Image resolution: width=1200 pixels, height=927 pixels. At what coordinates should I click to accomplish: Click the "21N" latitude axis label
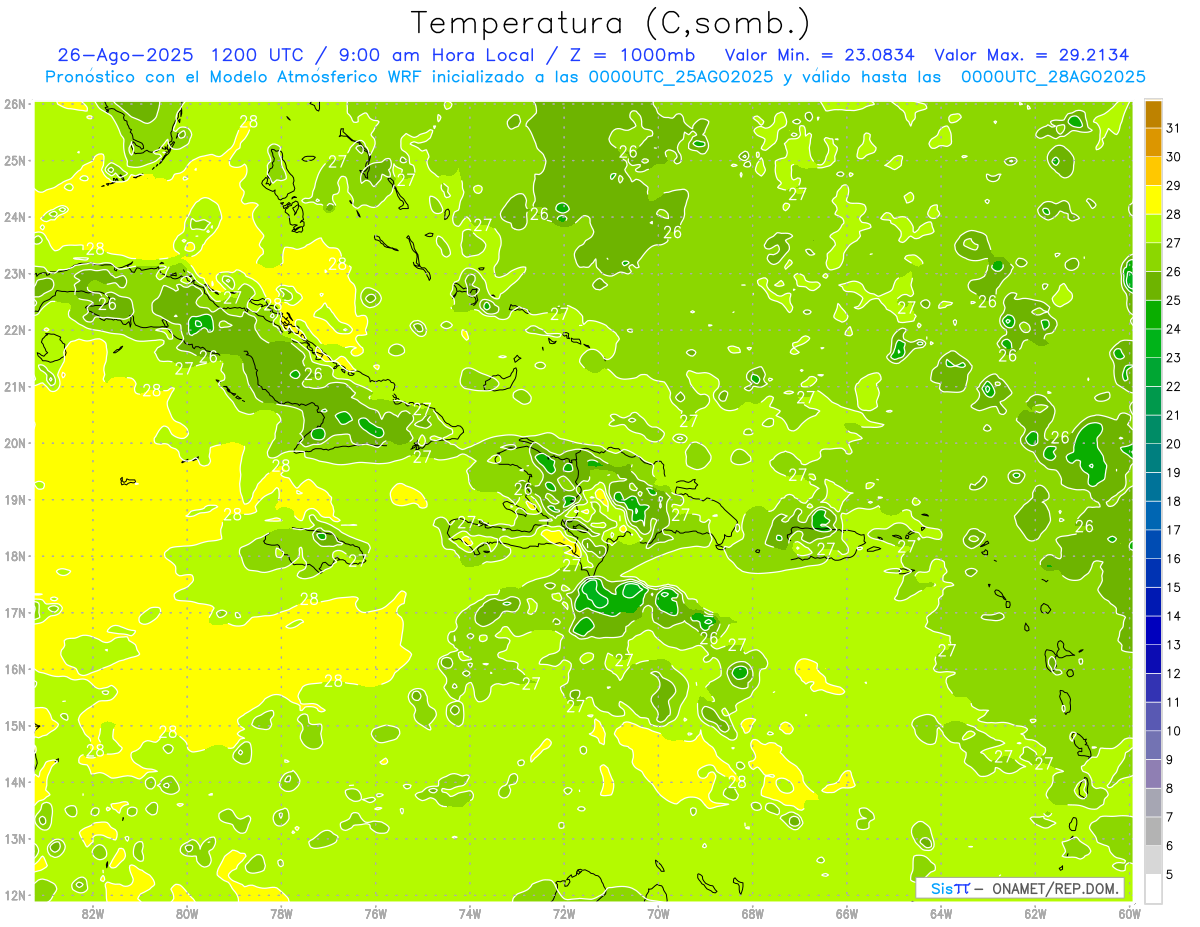pyautogui.click(x=15, y=386)
